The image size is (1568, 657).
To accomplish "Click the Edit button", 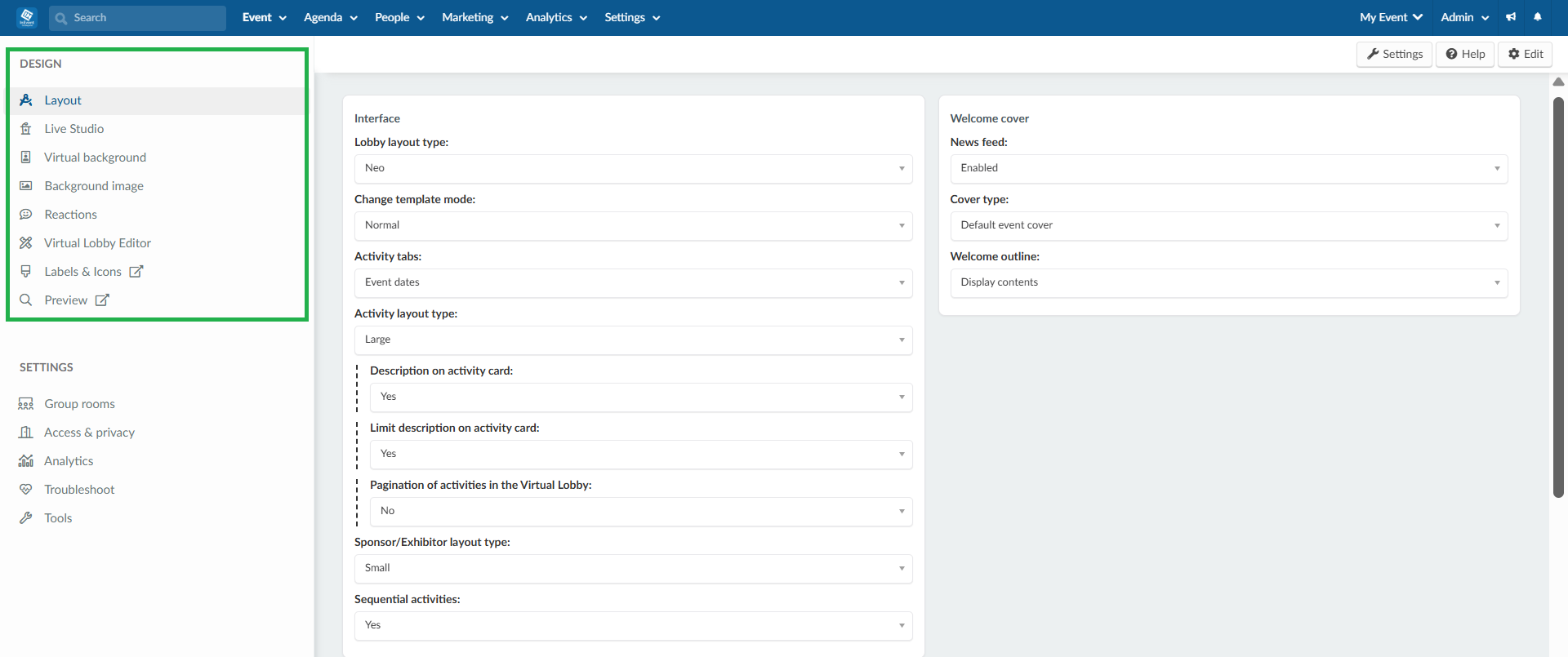I will (1526, 54).
